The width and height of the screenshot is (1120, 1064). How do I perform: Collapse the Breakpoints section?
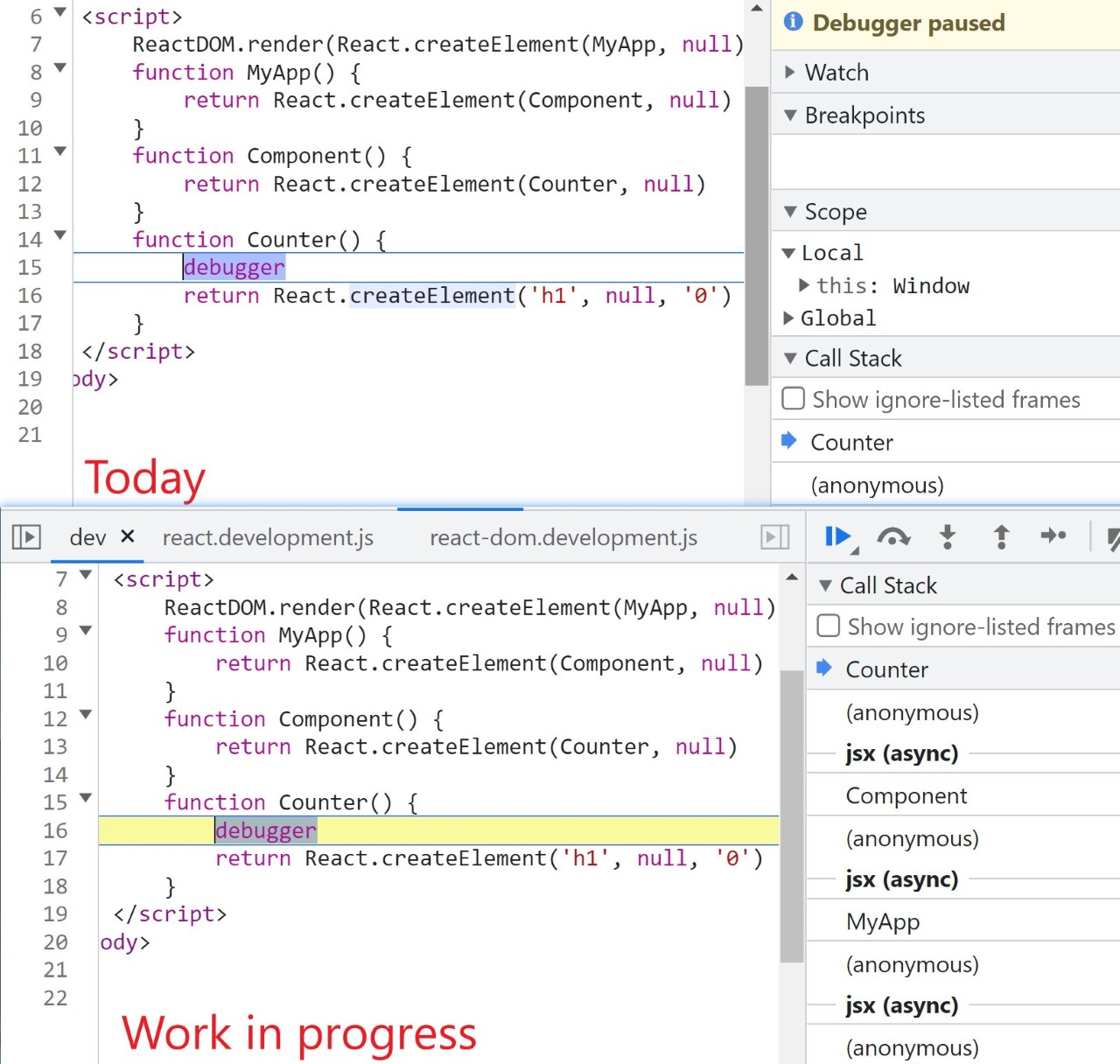pos(790,115)
